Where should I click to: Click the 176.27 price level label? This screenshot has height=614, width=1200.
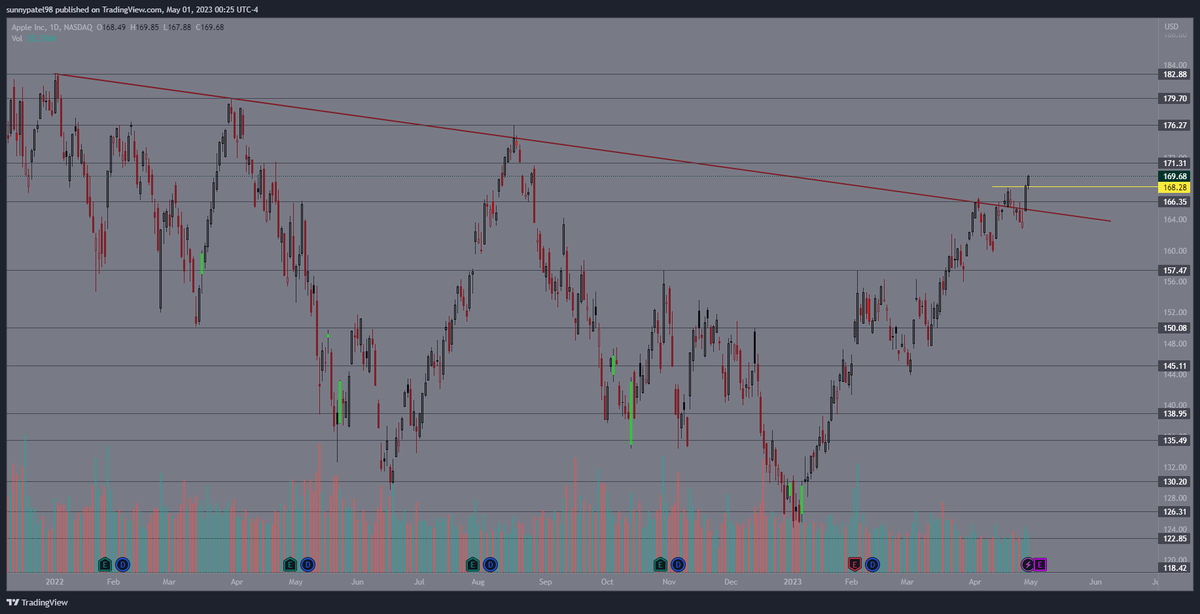[1174, 125]
